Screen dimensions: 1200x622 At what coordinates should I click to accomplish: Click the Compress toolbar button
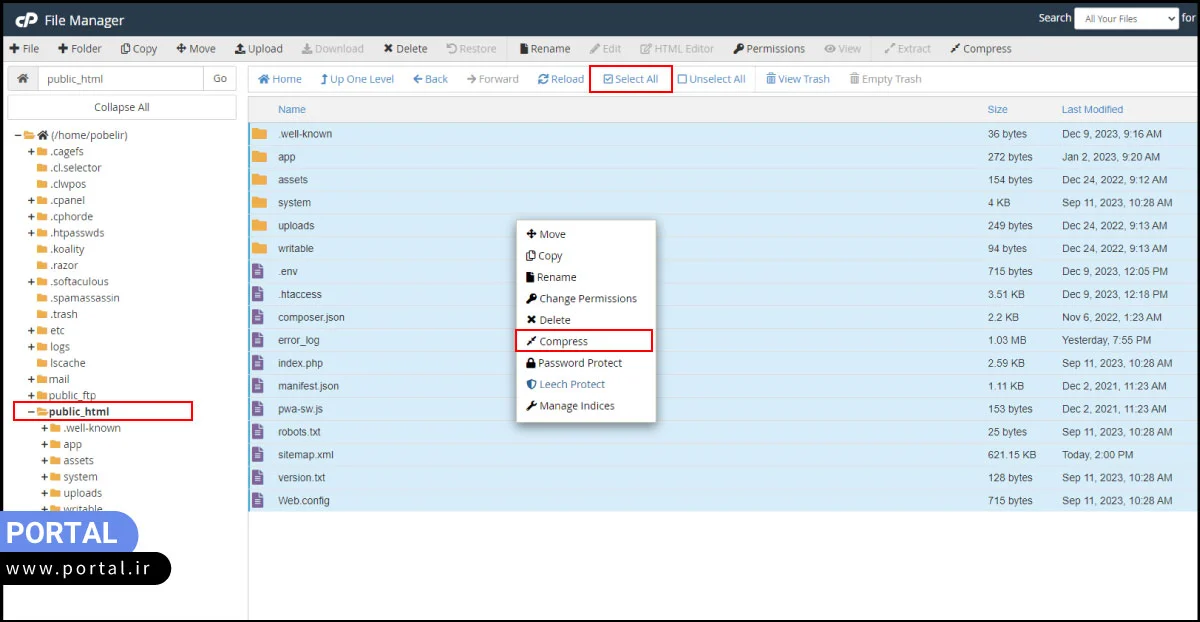point(980,49)
